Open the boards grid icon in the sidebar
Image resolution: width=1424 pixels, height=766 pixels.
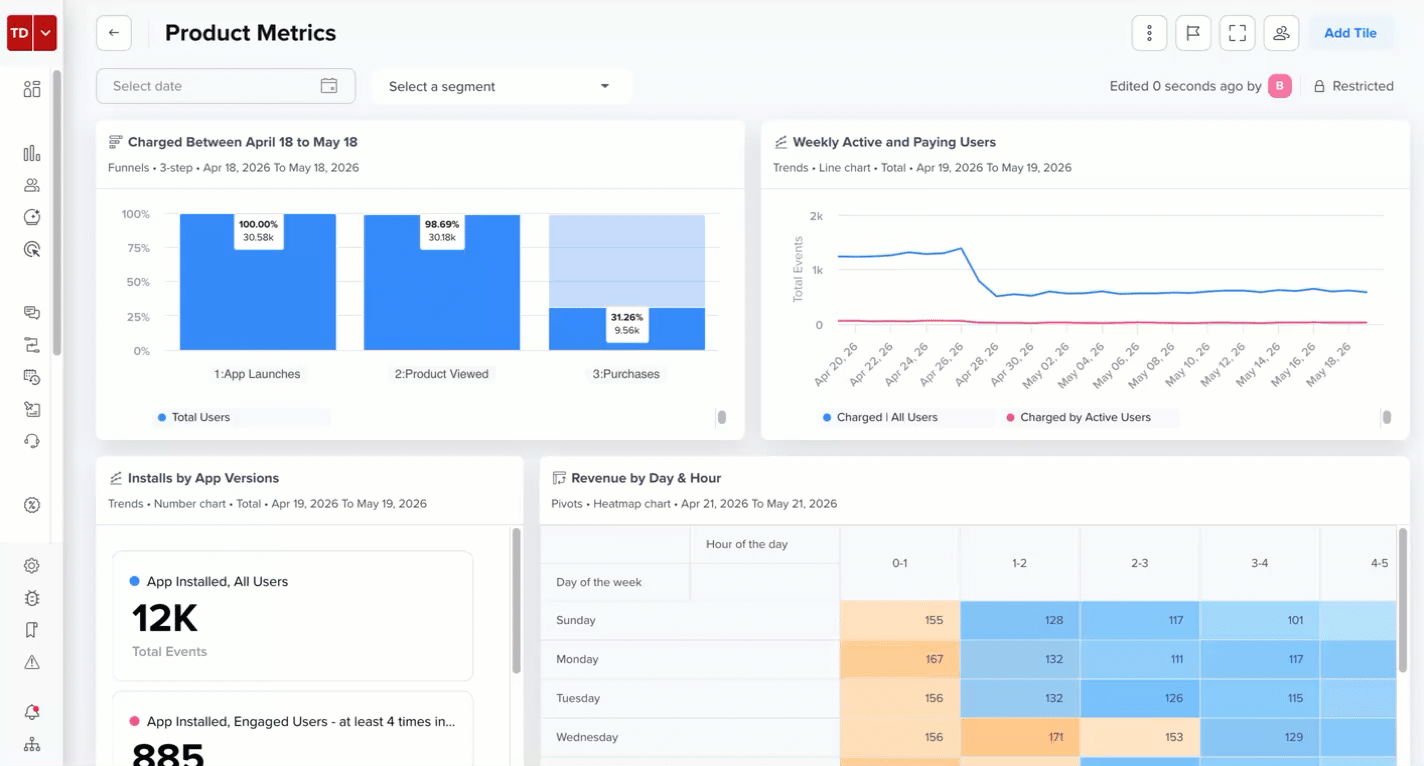pyautogui.click(x=32, y=89)
